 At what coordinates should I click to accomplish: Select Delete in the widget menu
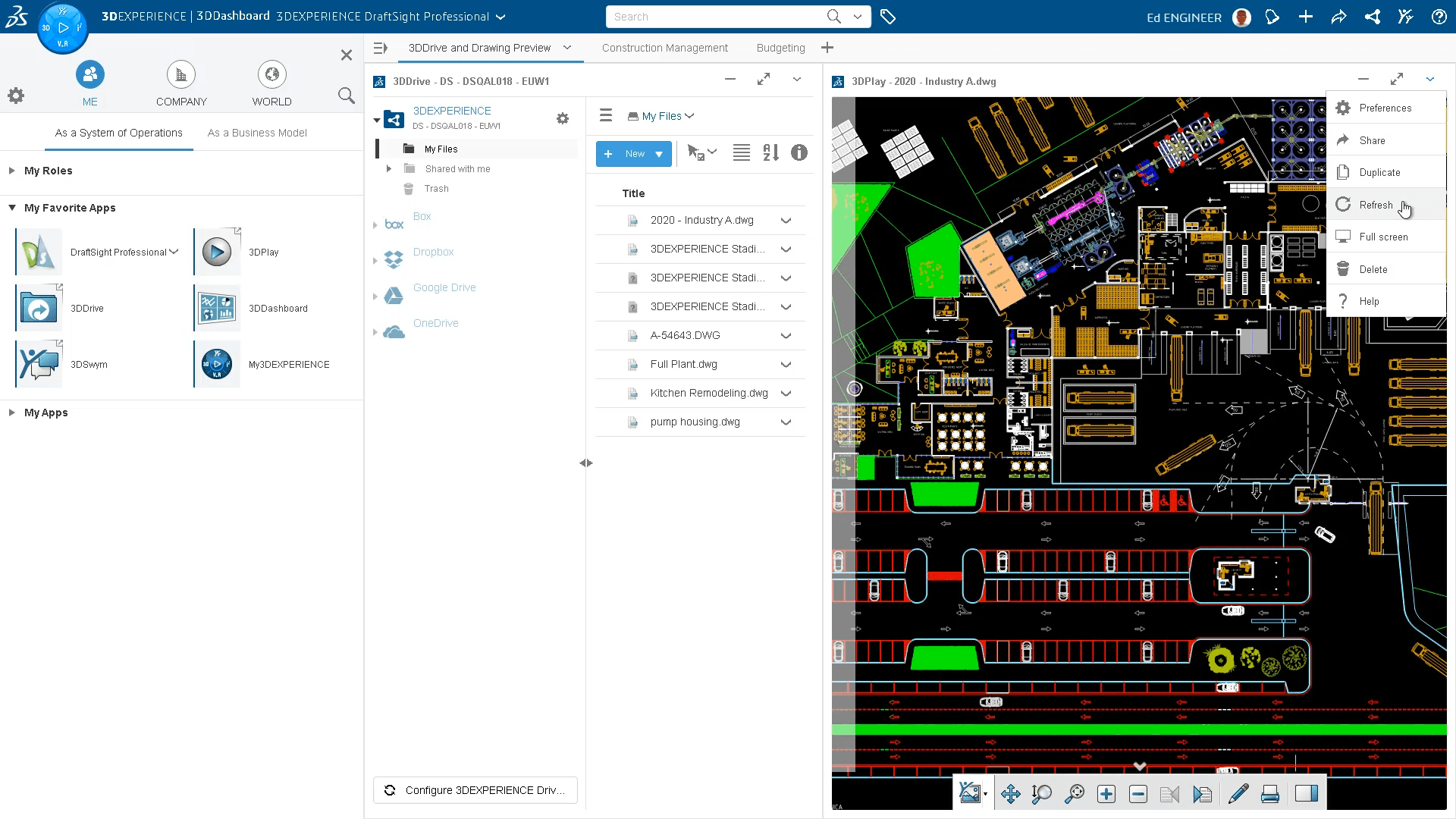pos(1386,269)
